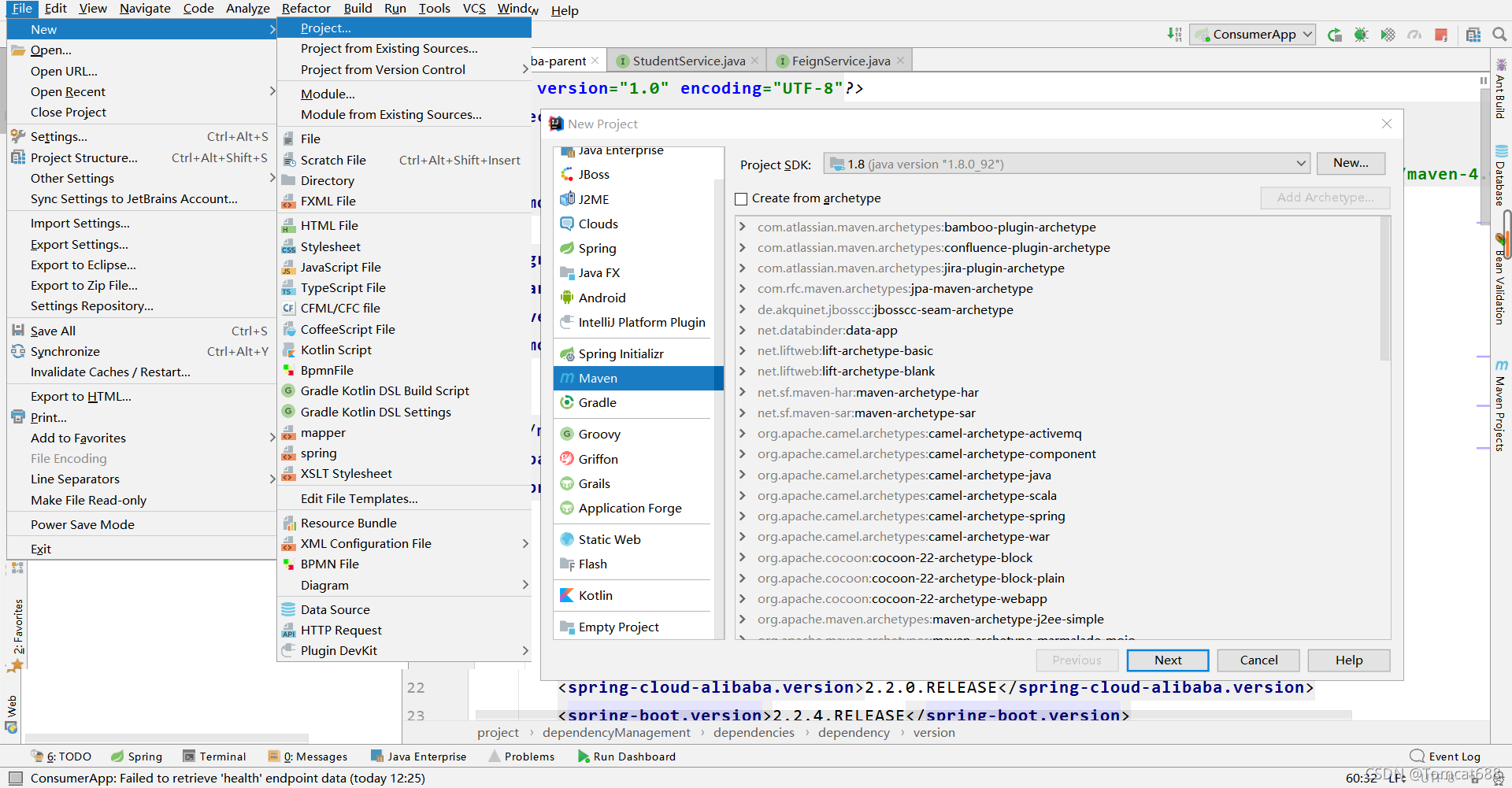The height and width of the screenshot is (788, 1512).
Task: Click the archetype list vertical scrollbar
Action: [x=1384, y=289]
